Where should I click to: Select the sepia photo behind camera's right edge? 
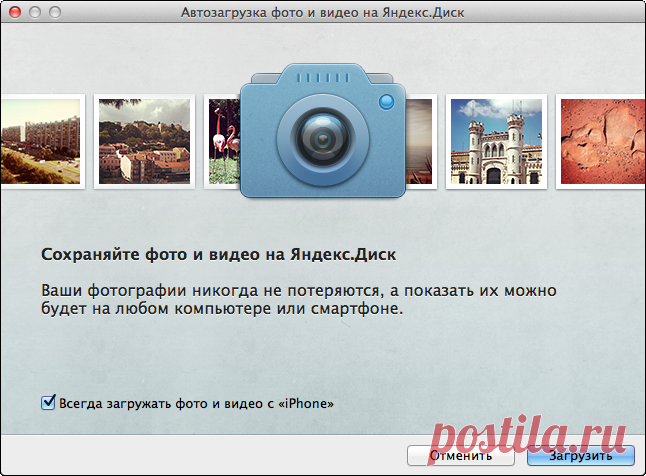point(421,141)
